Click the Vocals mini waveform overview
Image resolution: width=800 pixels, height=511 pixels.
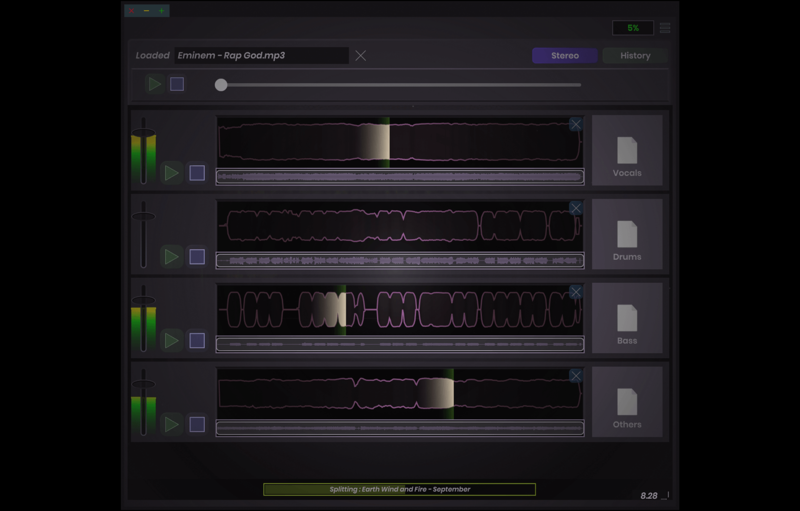point(400,176)
